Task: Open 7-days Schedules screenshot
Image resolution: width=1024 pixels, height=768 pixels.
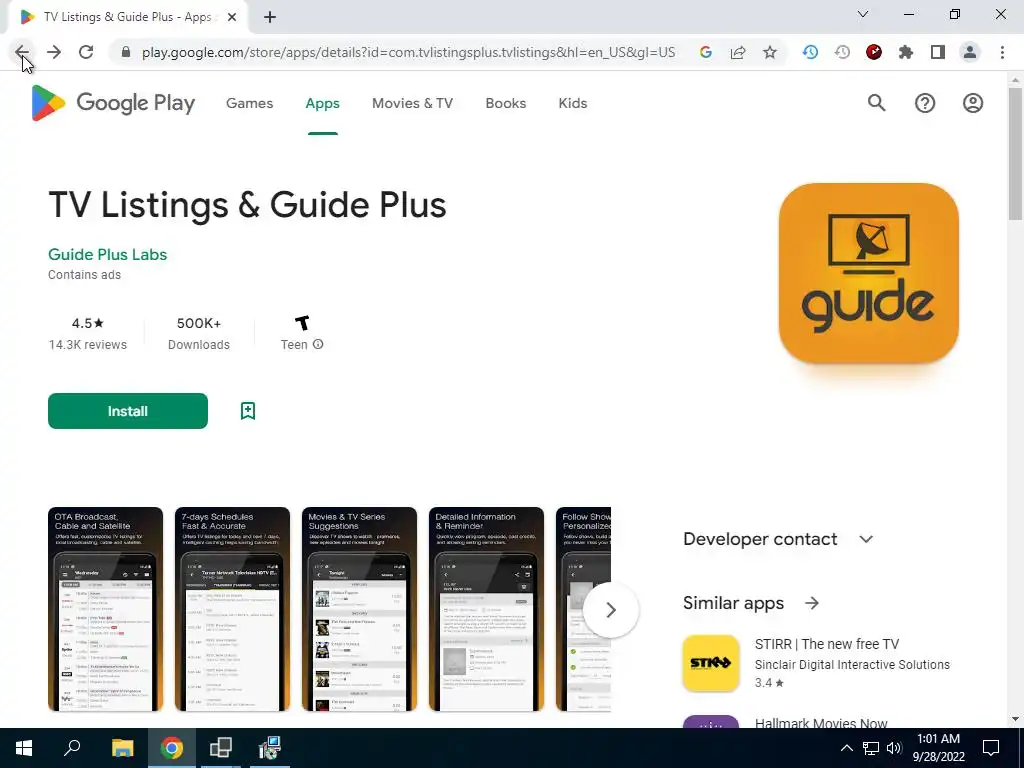Action: pos(232,609)
